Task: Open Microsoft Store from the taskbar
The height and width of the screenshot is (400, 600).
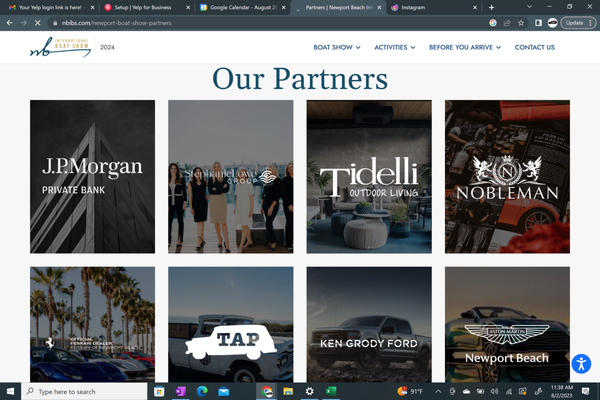Action: tap(159, 391)
